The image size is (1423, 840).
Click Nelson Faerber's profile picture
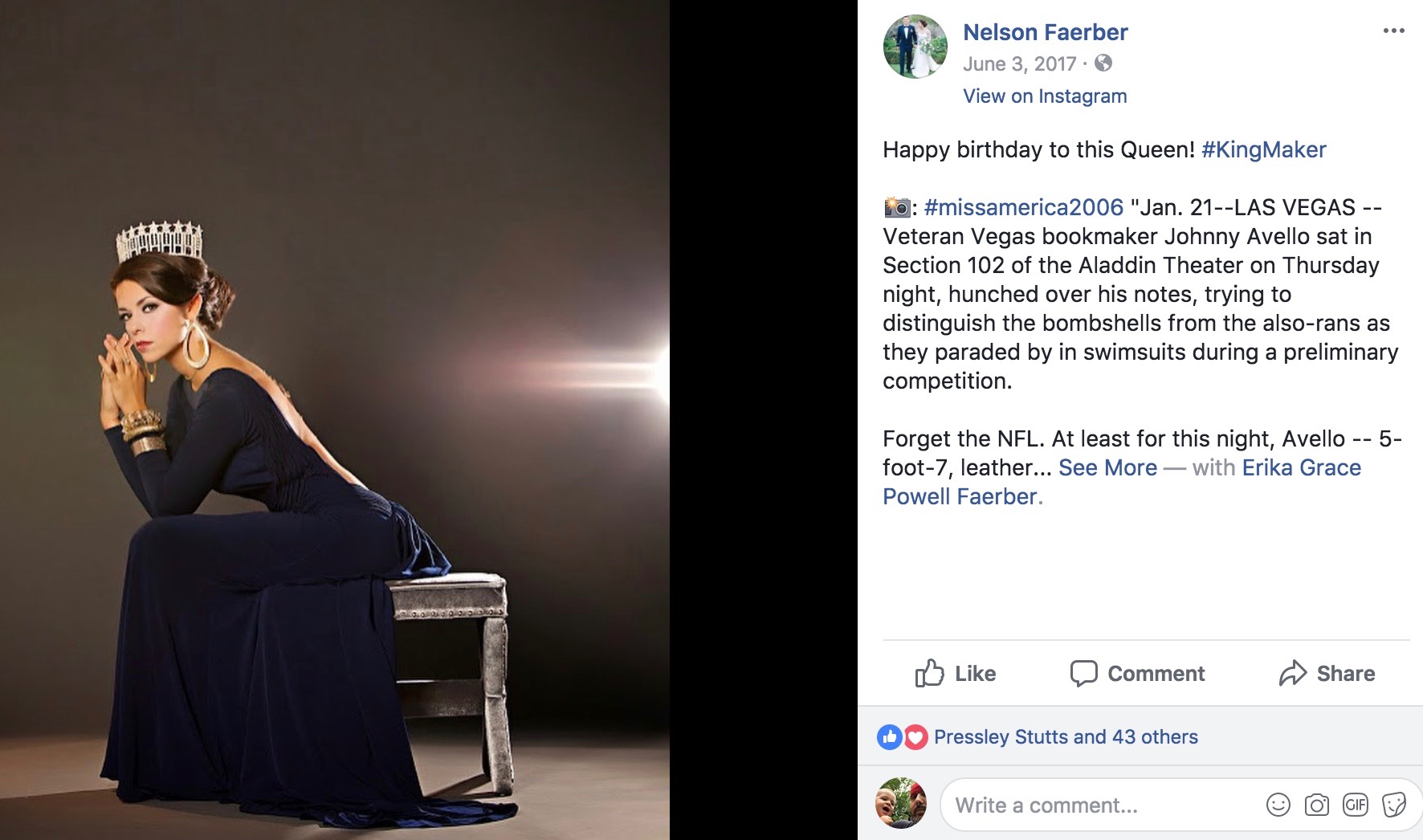point(915,47)
